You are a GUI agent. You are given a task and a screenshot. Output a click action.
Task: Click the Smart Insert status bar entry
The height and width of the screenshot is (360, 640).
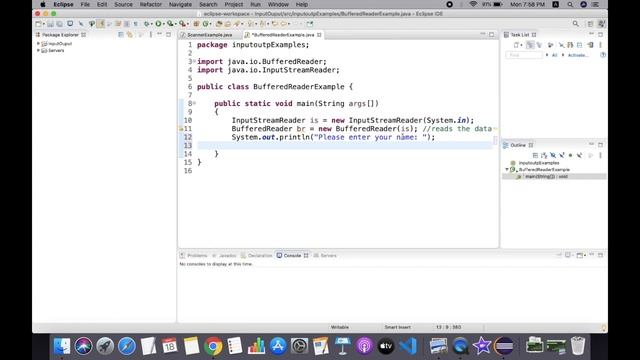point(398,327)
